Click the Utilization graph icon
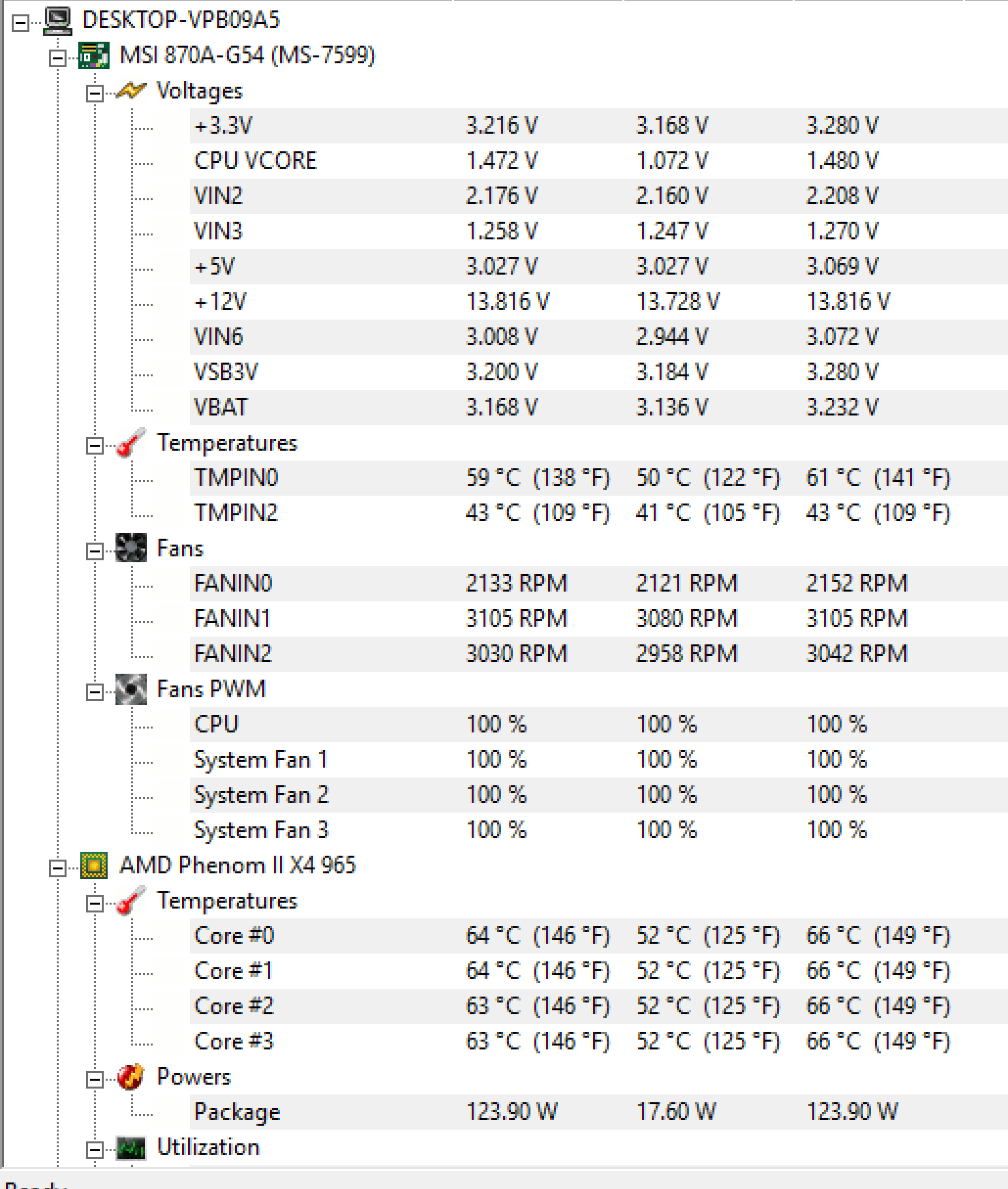This screenshot has height=1189, width=1008. click(x=131, y=1148)
